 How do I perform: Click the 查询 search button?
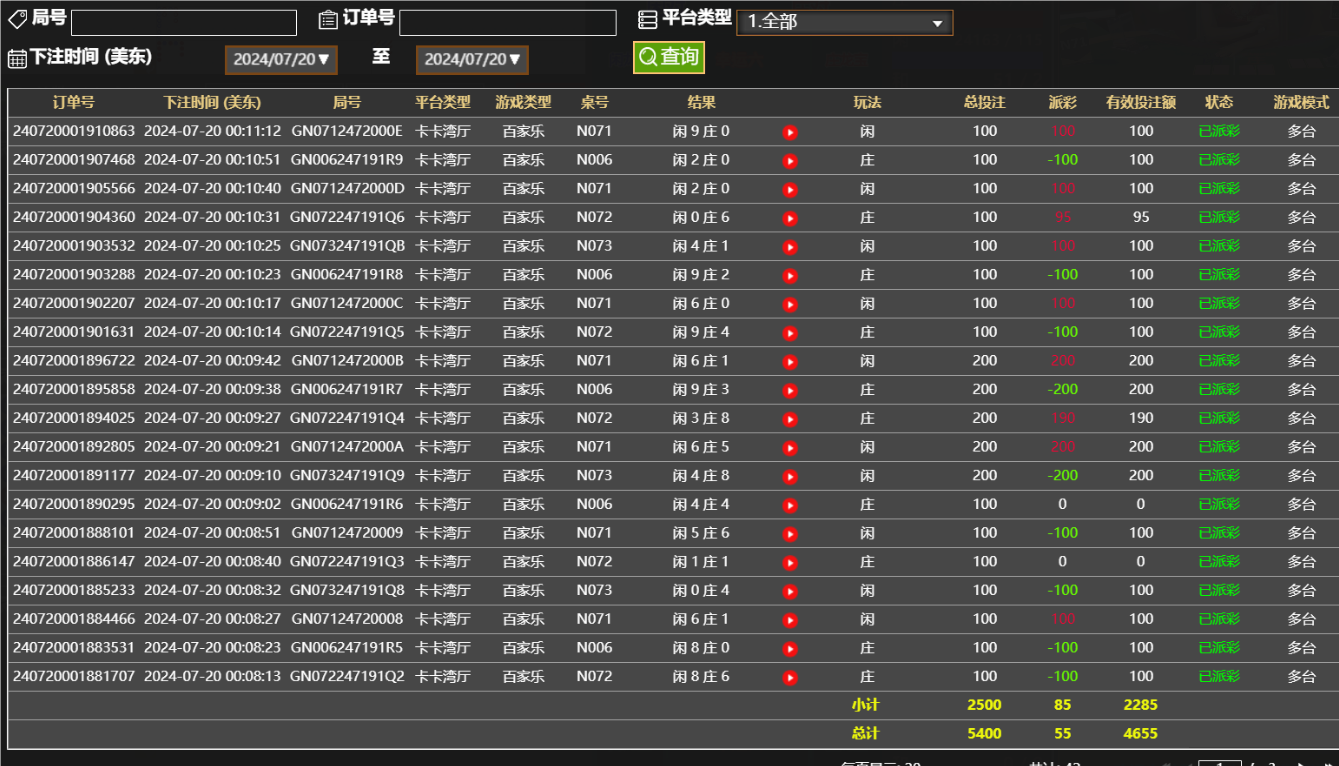(x=668, y=57)
